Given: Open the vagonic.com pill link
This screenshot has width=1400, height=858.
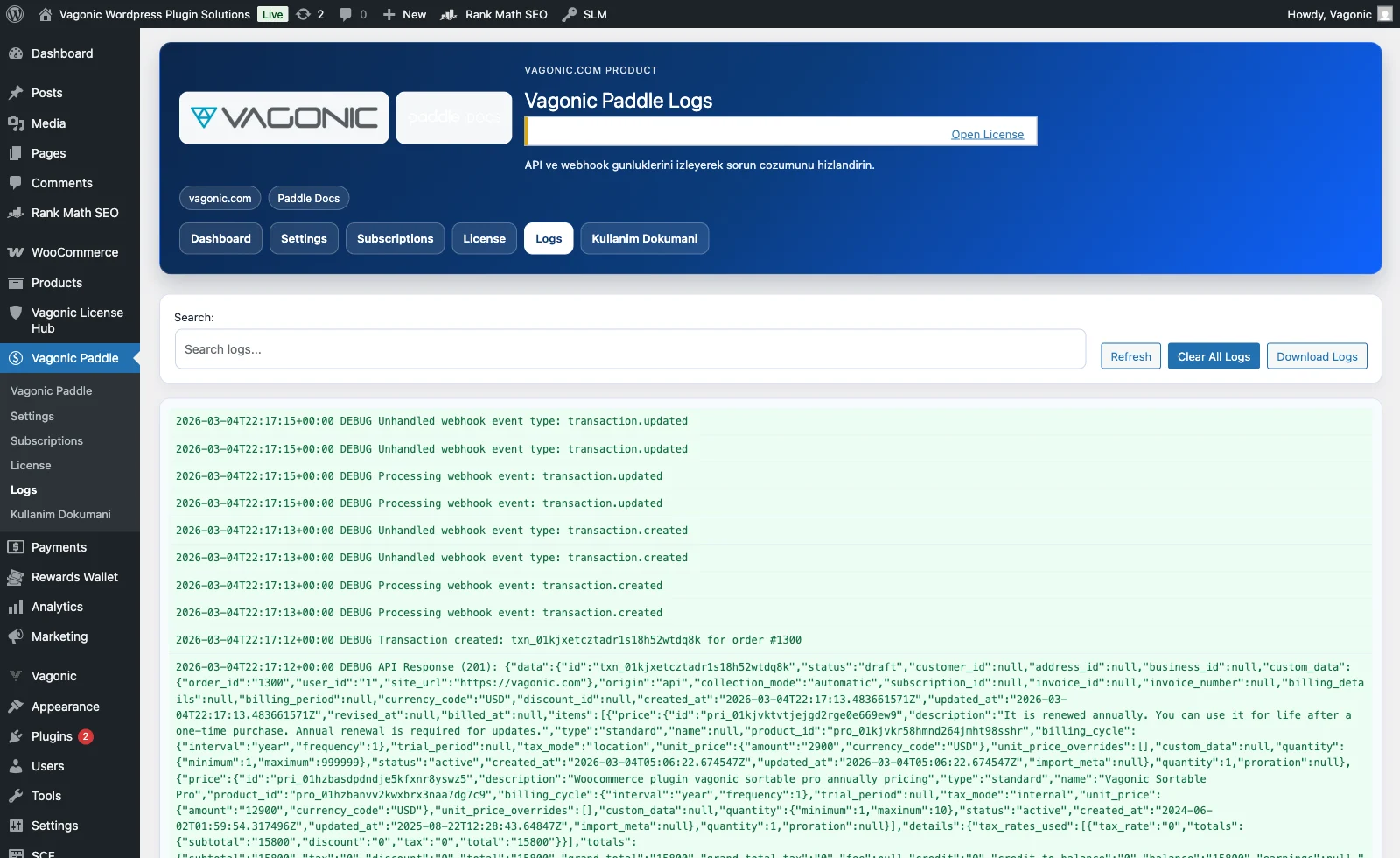Looking at the screenshot, I should pos(220,198).
